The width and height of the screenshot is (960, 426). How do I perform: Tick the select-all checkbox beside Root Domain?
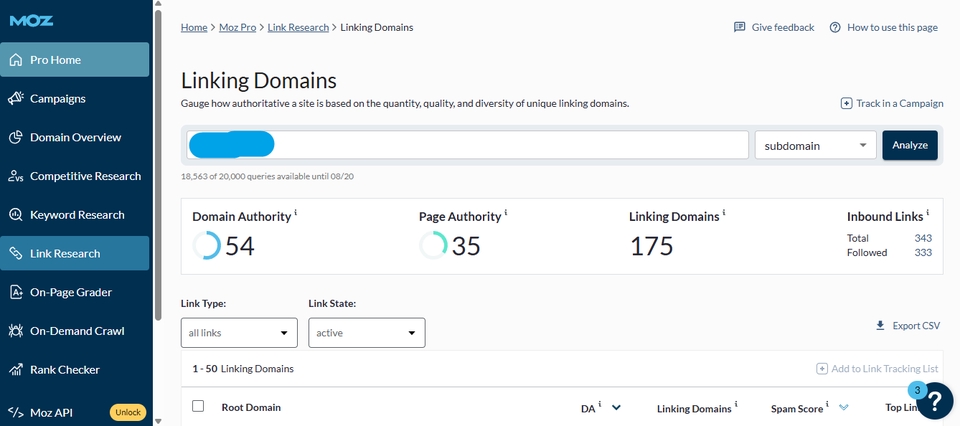[198, 406]
